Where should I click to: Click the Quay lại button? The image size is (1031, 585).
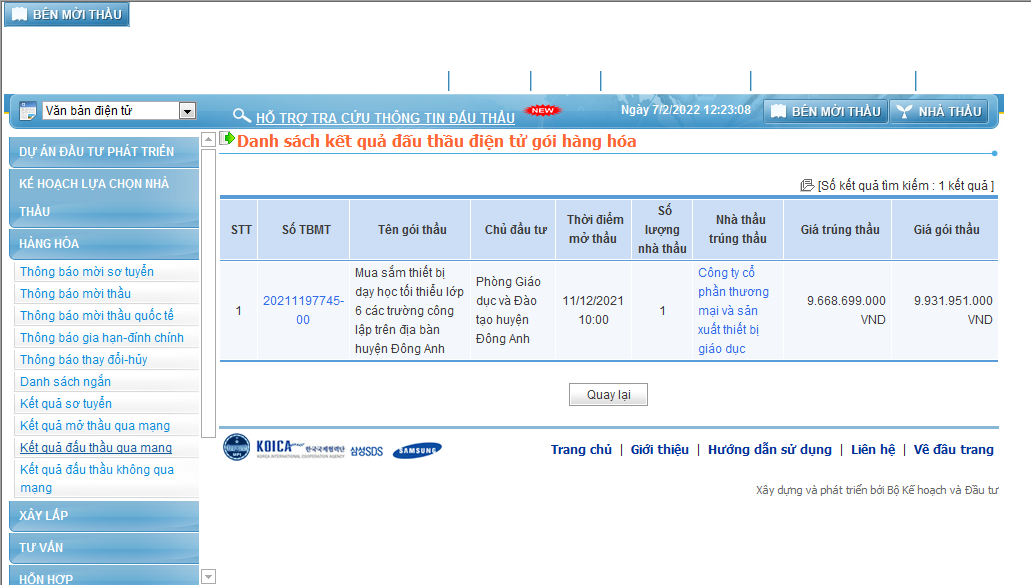tap(608, 395)
